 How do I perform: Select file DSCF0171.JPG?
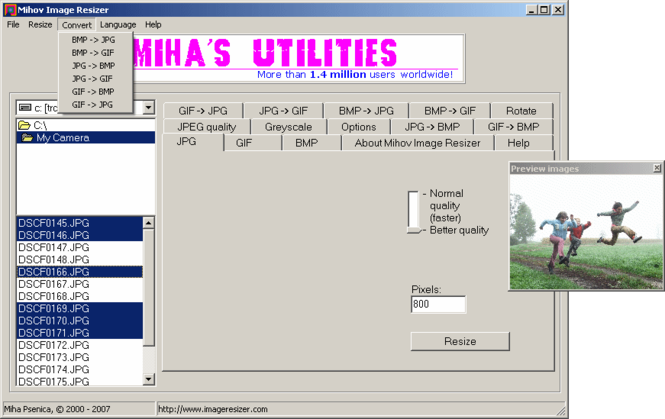[x=80, y=333]
